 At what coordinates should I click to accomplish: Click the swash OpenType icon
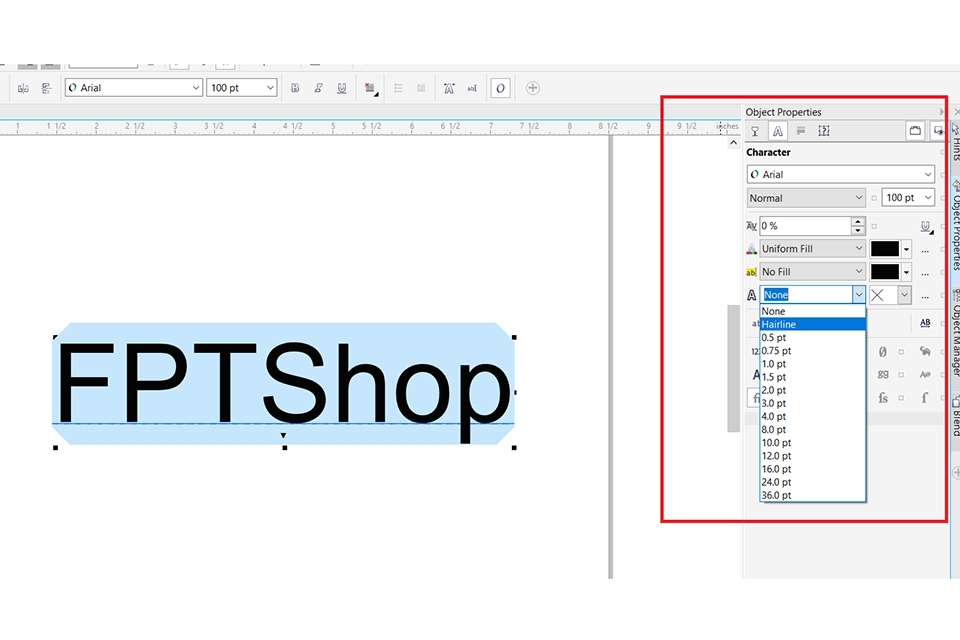coord(924,352)
